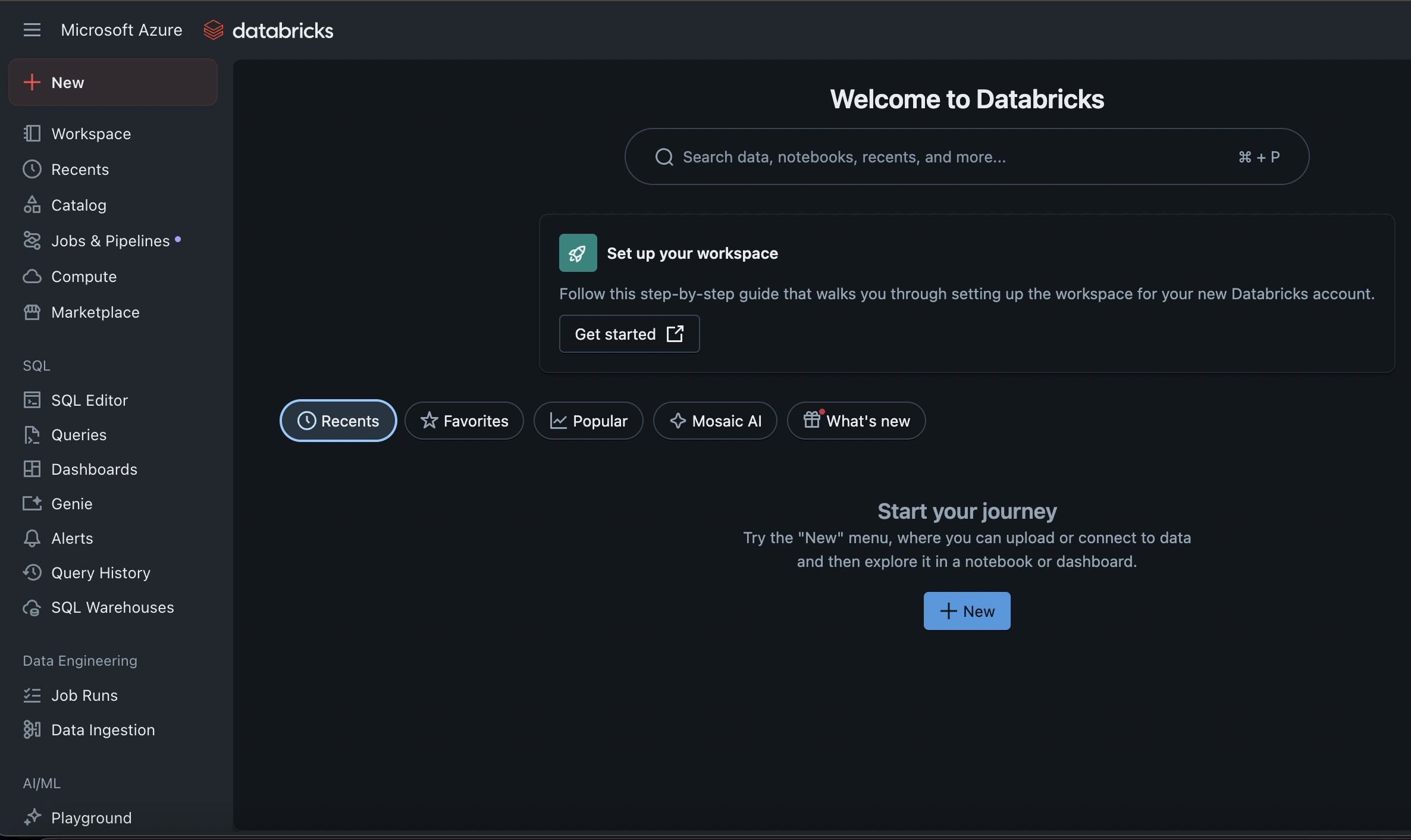Screen dimensions: 1411x840
Task: Click the SQL Editor icon
Action: (32, 400)
